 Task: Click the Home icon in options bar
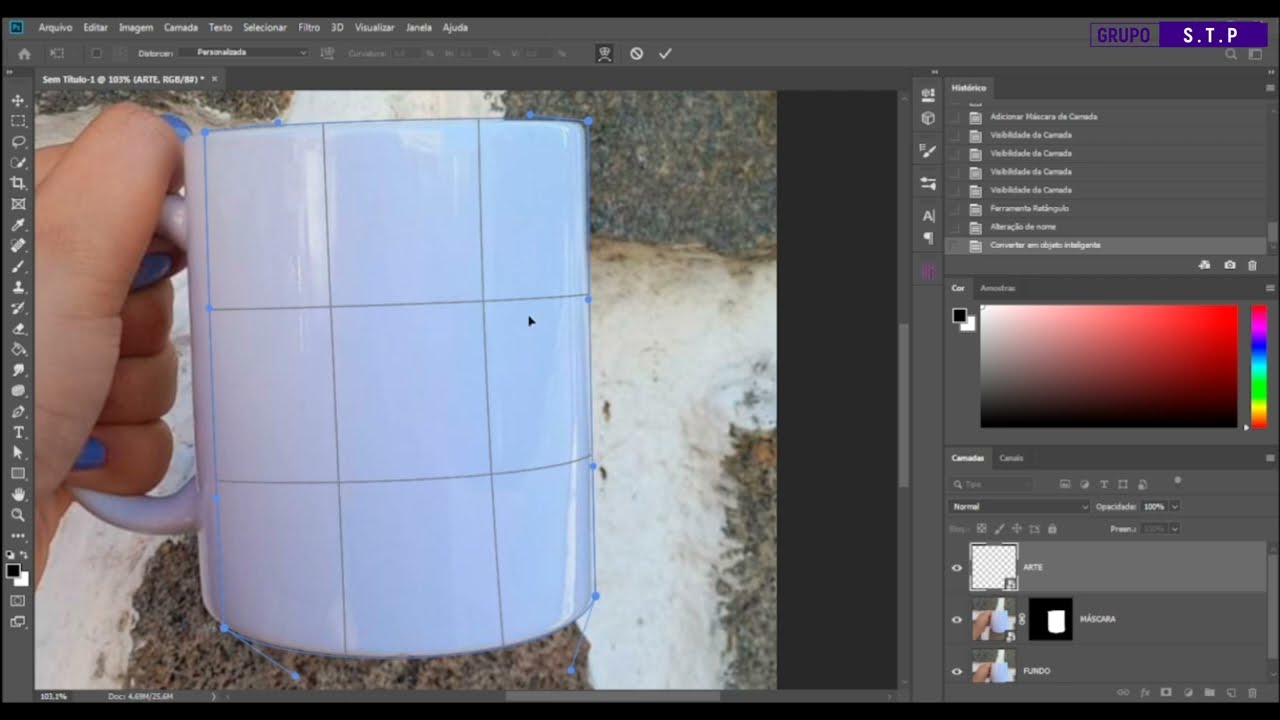pyautogui.click(x=25, y=53)
